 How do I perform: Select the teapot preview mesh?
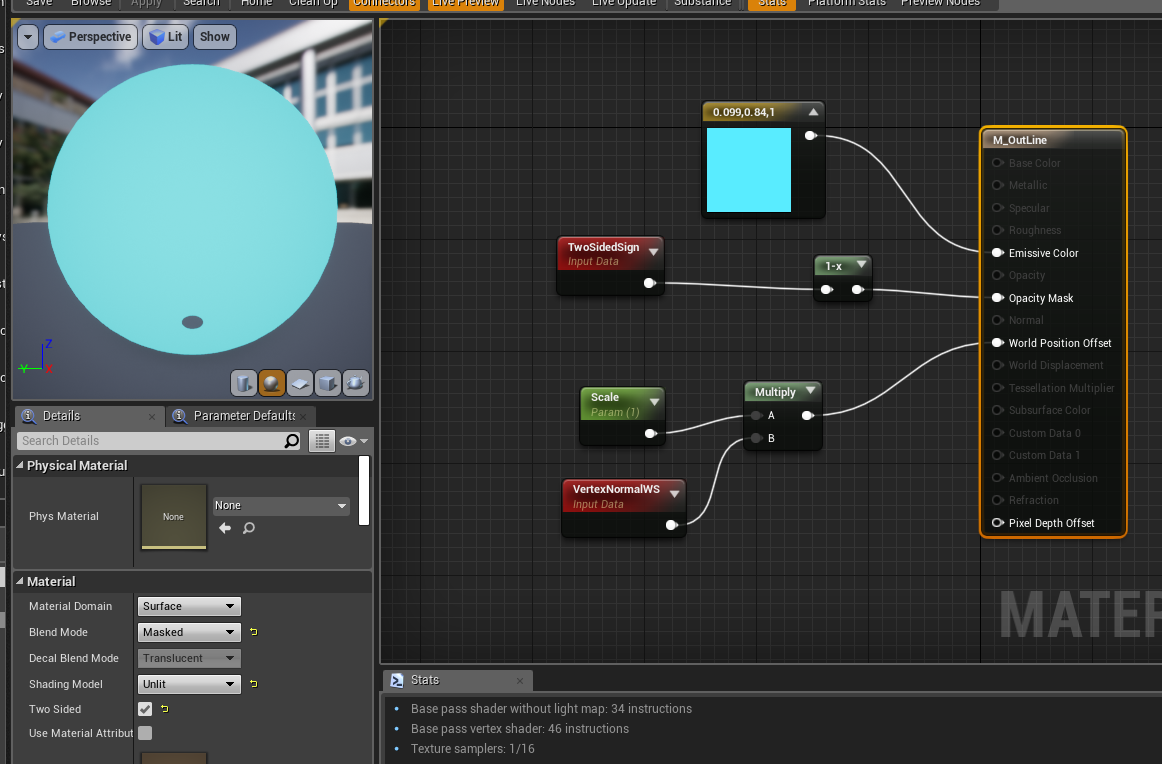tap(355, 383)
